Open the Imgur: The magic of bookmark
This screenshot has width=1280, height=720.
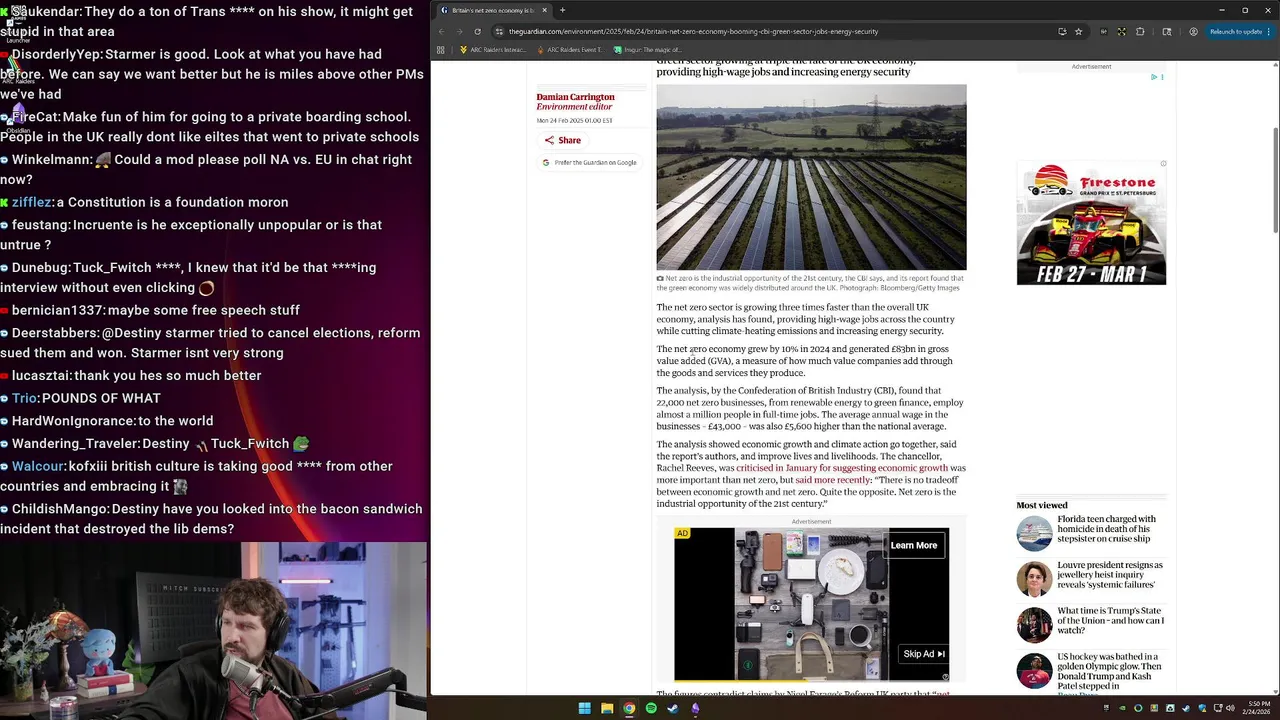(648, 49)
